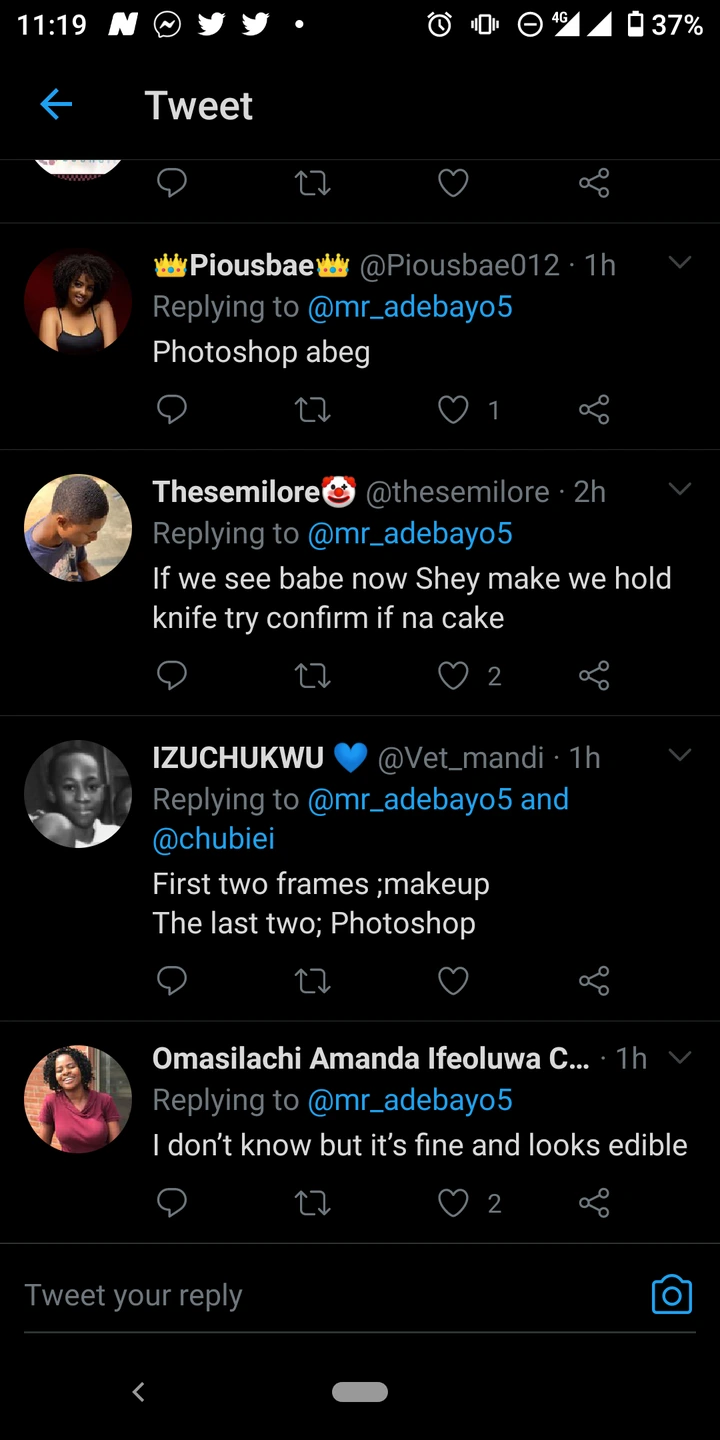This screenshot has width=720, height=1440.
Task: Open options chevron on Piousbae's tweet
Action: point(680,263)
